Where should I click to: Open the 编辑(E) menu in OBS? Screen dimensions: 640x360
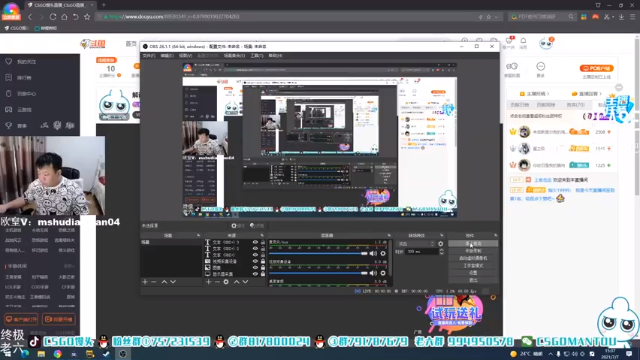(x=167, y=56)
